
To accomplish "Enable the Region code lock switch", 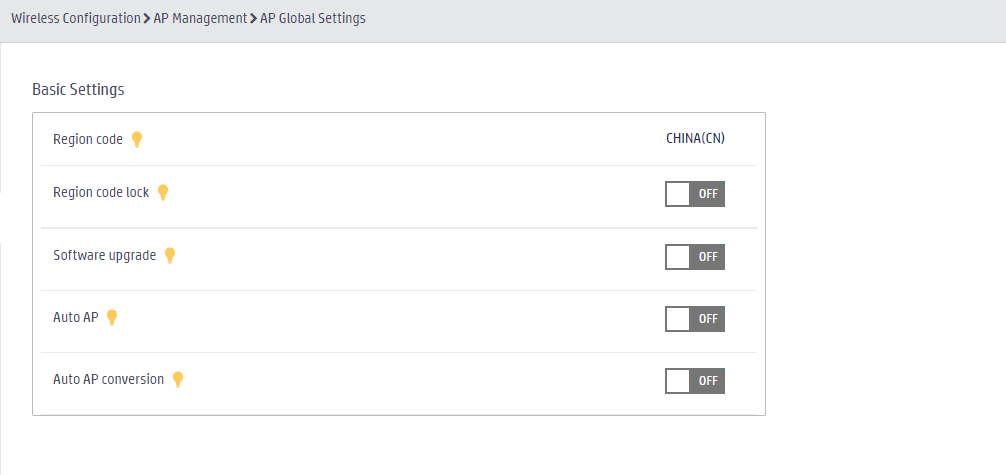I will click(x=695, y=194).
